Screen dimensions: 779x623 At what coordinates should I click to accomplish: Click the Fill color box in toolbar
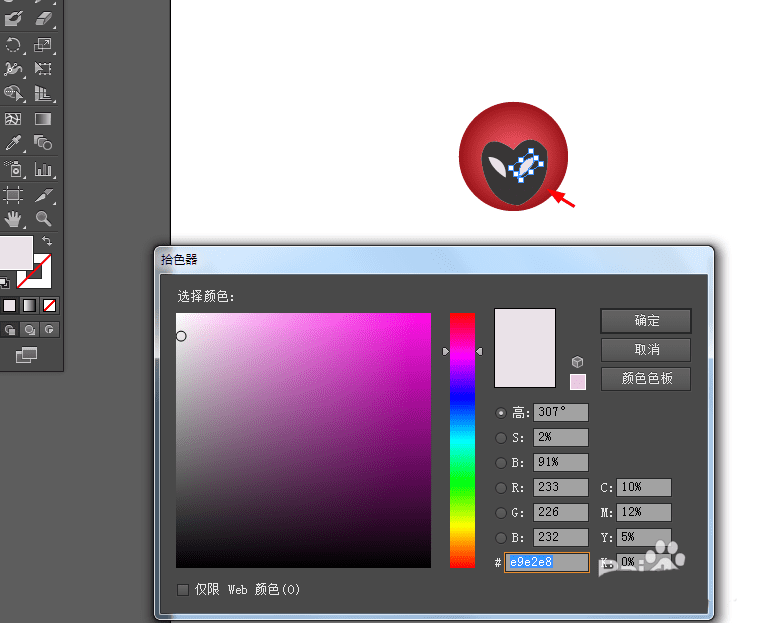coord(16,253)
